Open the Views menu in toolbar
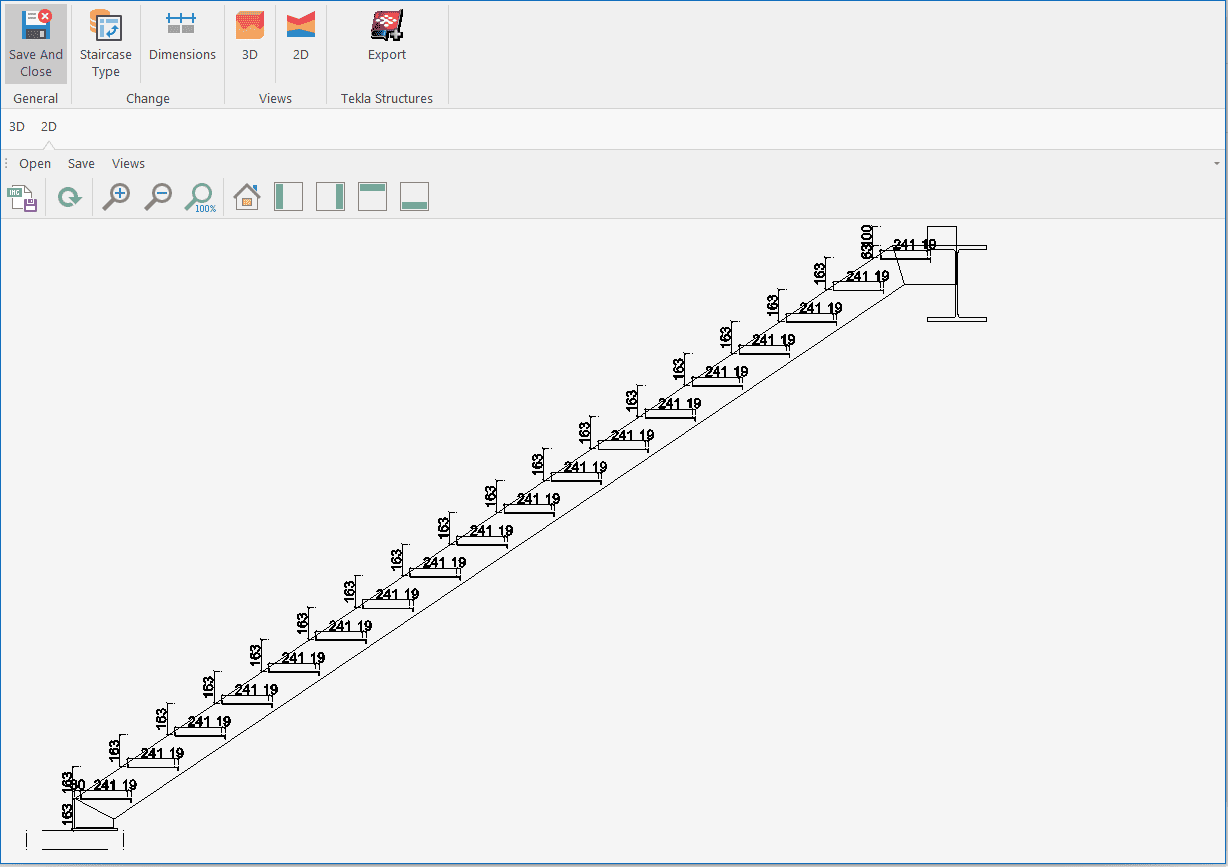Image resolution: width=1228 pixels, height=867 pixels. [128, 164]
